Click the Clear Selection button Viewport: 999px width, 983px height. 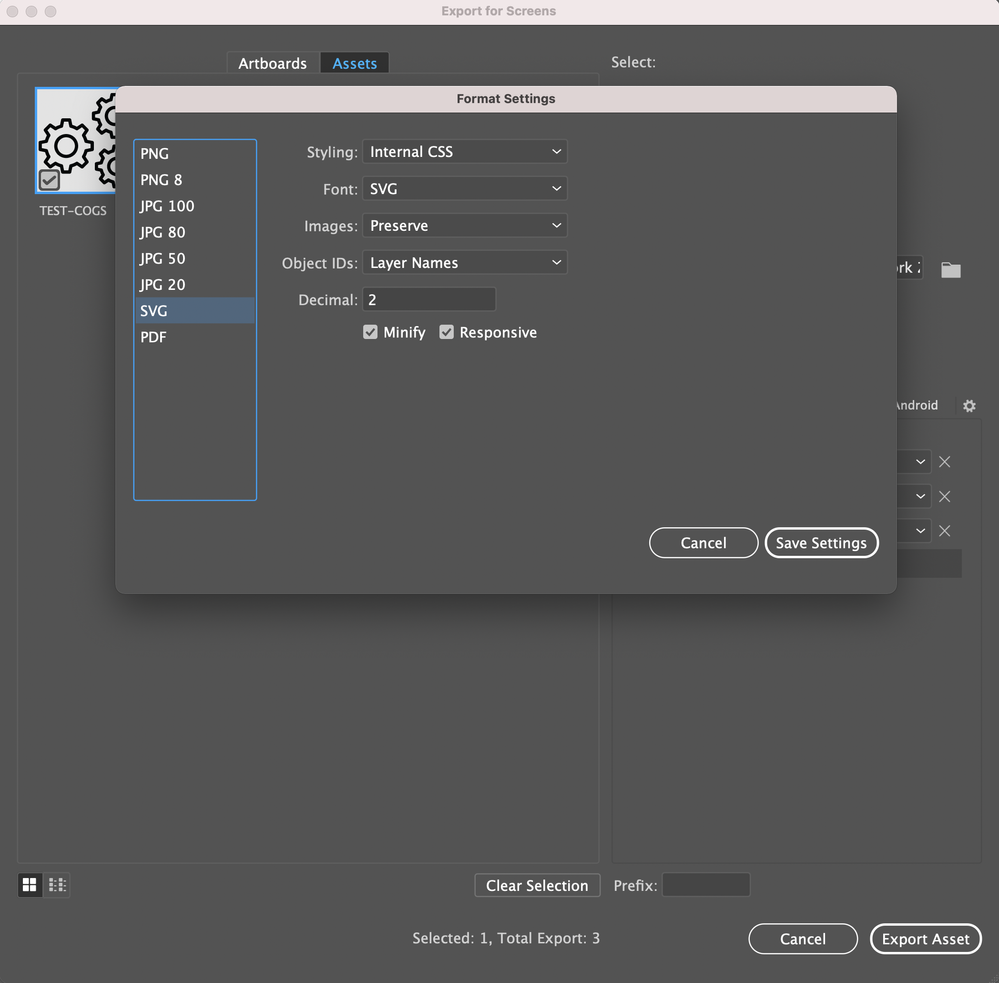(537, 886)
